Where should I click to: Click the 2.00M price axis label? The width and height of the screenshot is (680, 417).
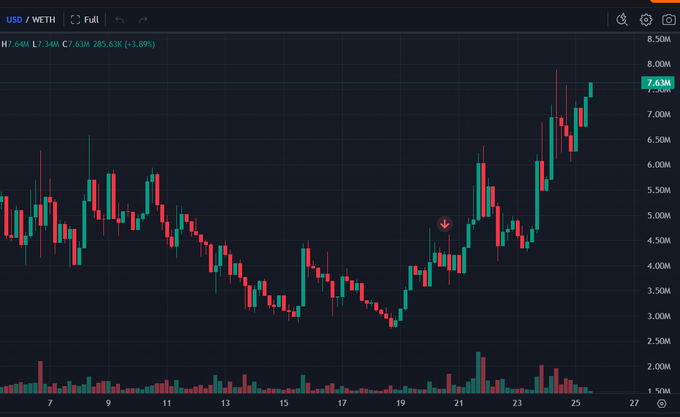[x=659, y=367]
